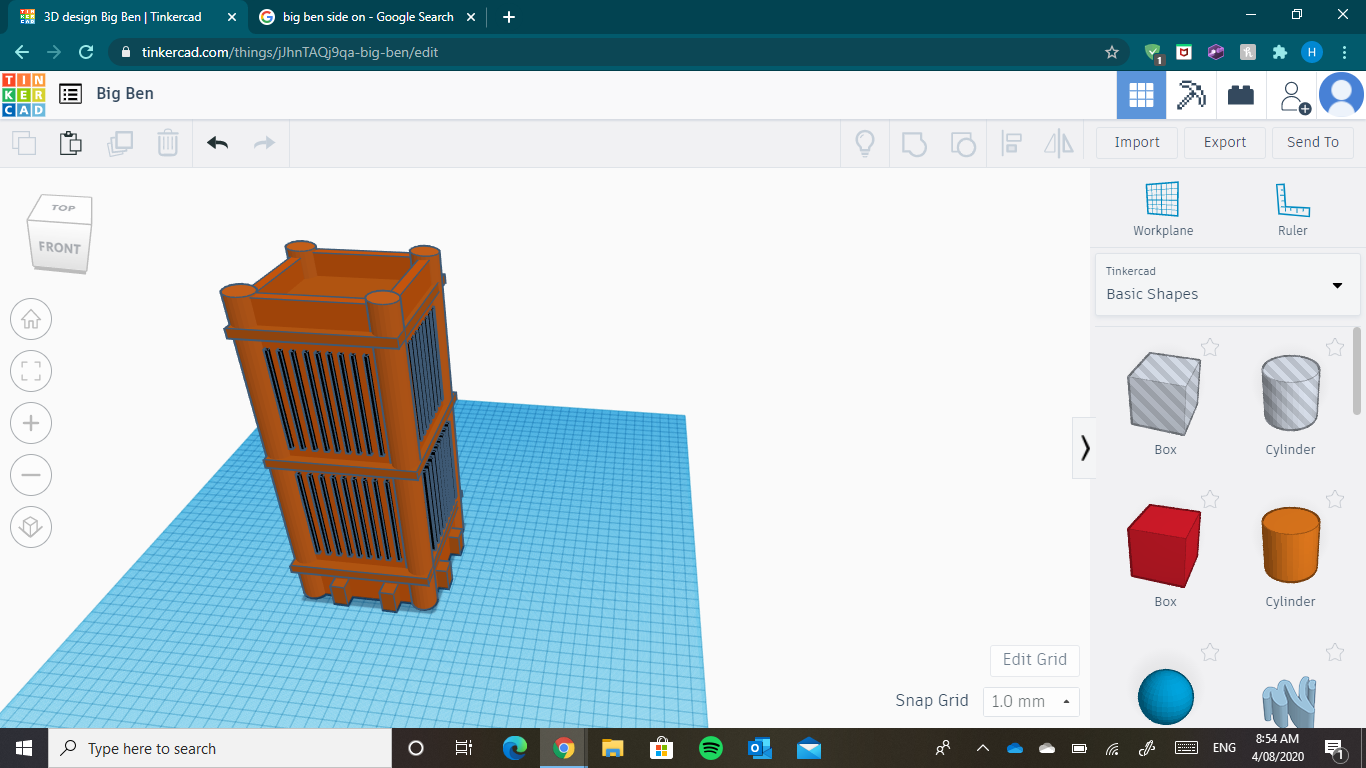The image size is (1366, 768).
Task: Click the Group shapes icon
Action: click(914, 143)
